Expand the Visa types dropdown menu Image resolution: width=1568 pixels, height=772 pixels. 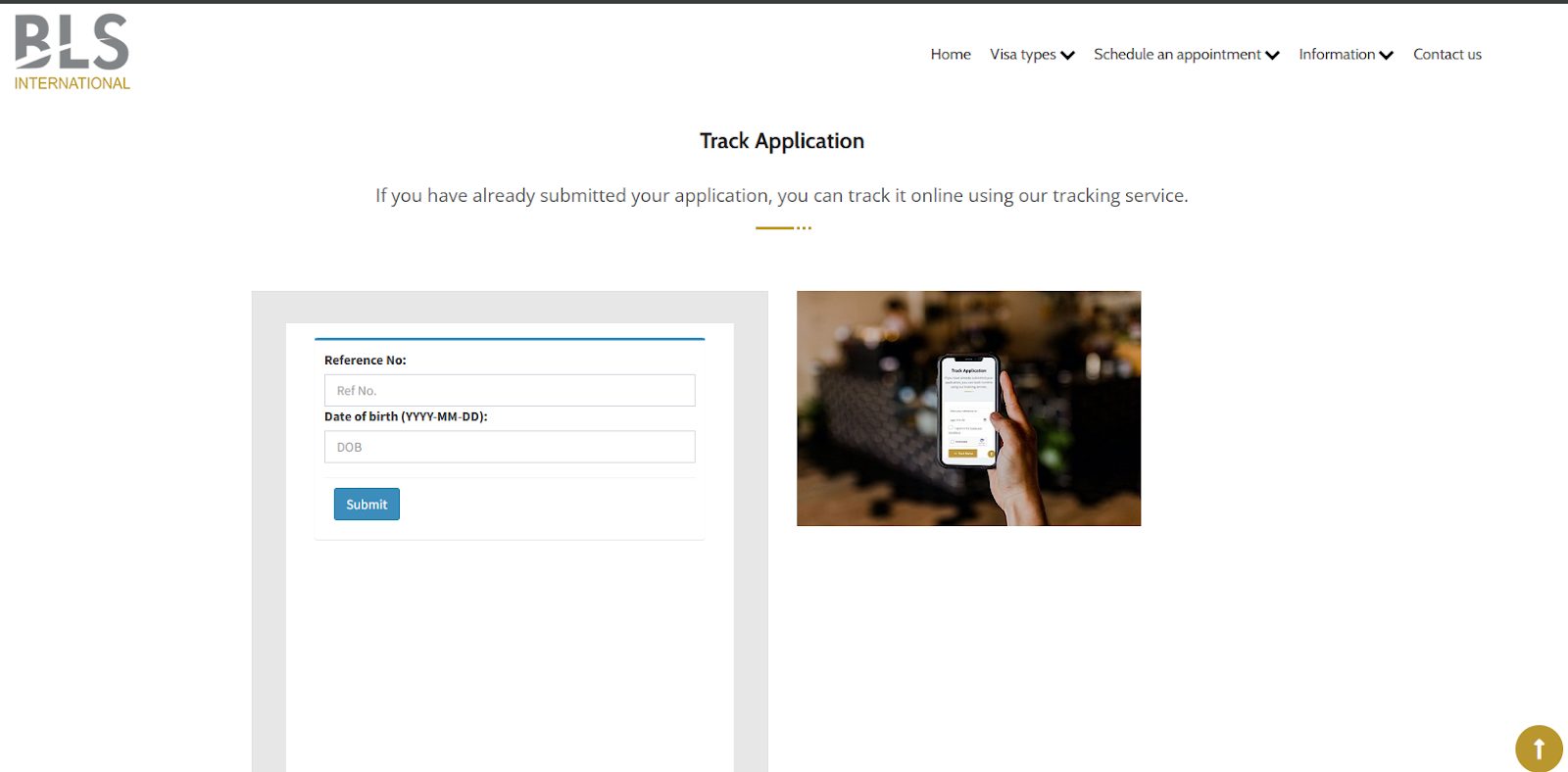1032,55
